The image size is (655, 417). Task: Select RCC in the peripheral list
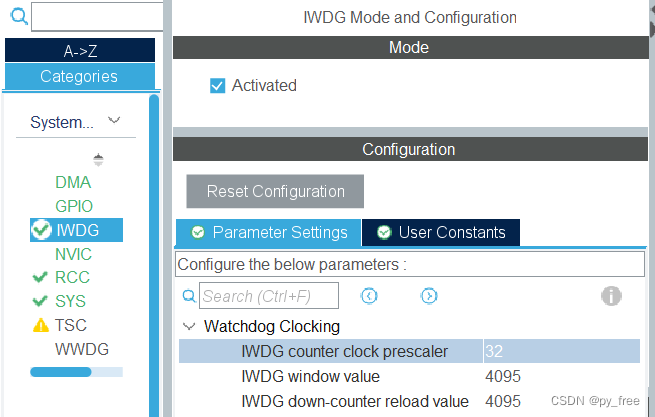click(72, 277)
